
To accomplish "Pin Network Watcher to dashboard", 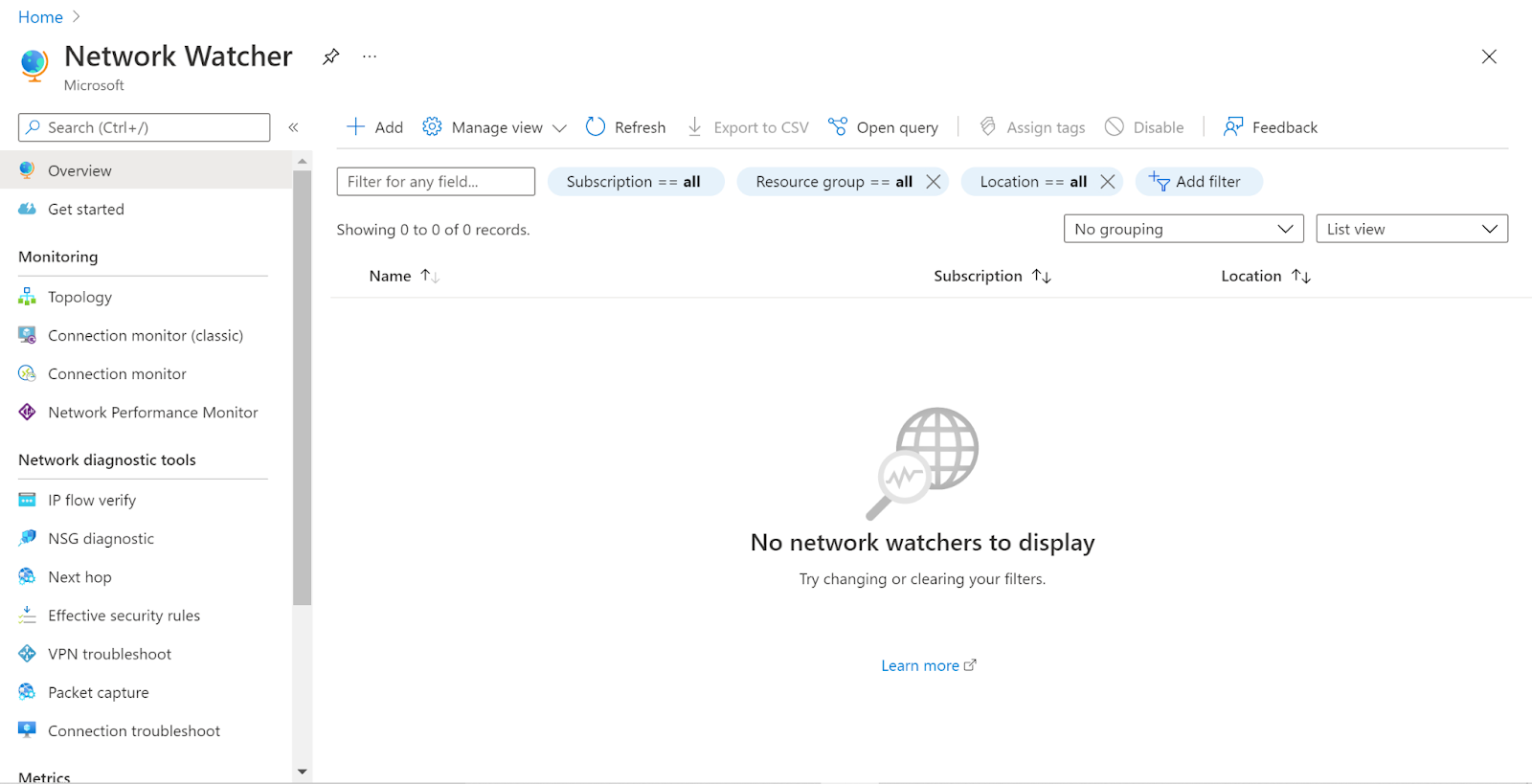I will pos(330,56).
